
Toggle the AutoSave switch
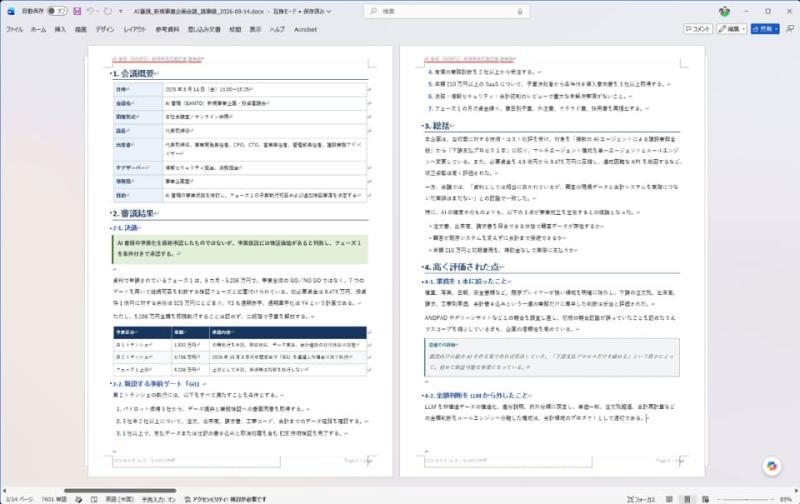click(x=57, y=11)
